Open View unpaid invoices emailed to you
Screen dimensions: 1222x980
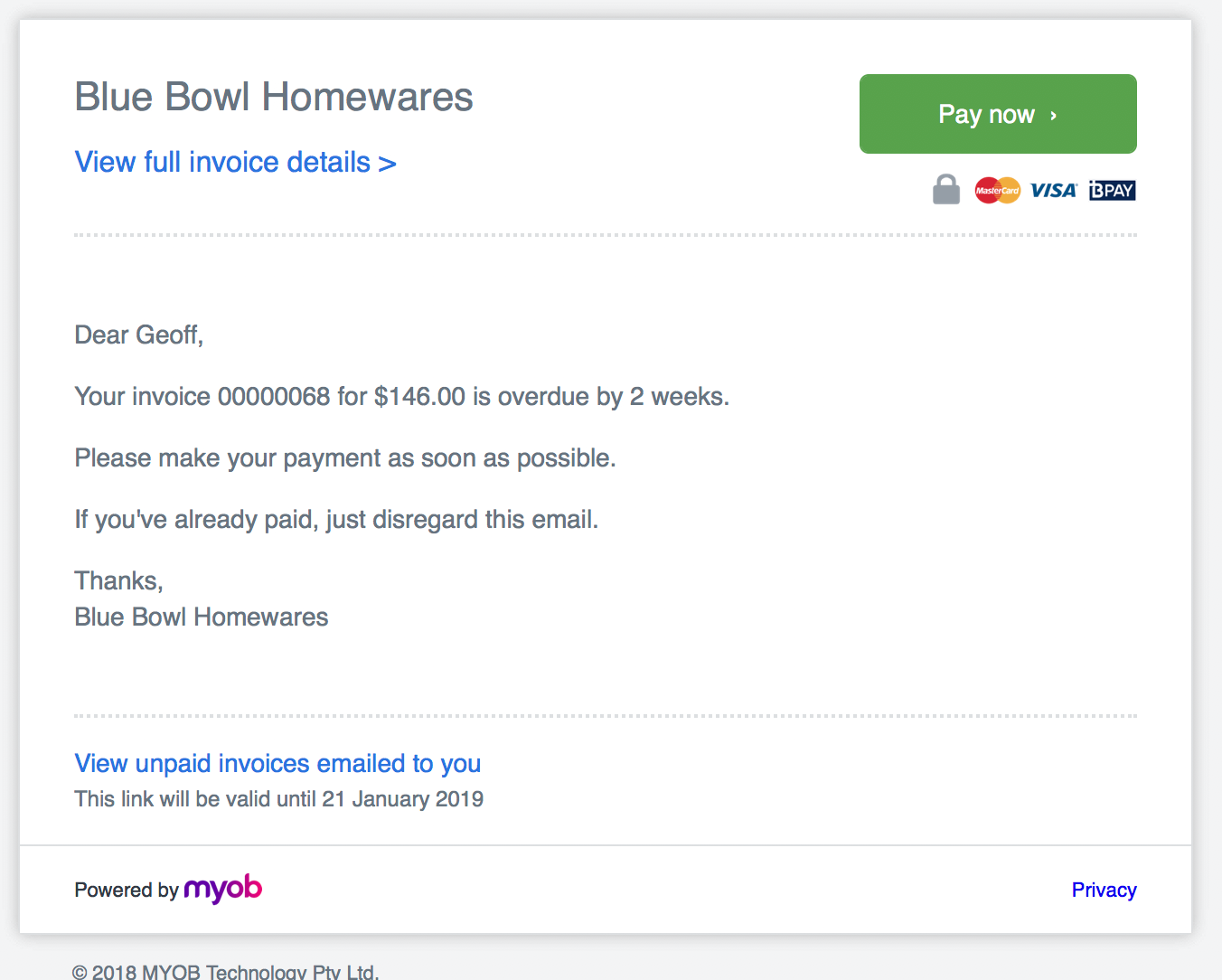click(277, 764)
